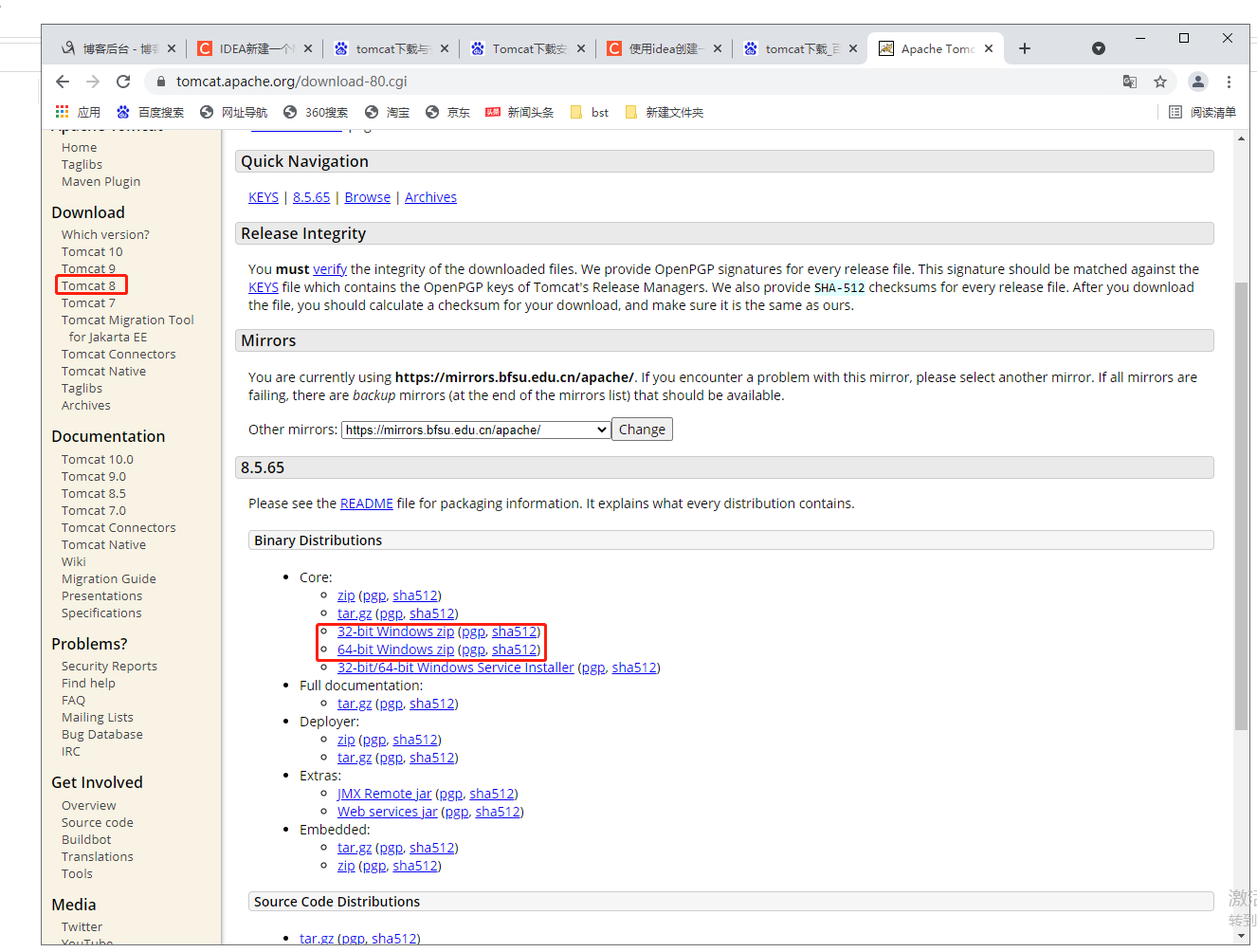Close the 博客后台 tab
The width and height of the screenshot is (1257, 952).
pyautogui.click(x=172, y=48)
